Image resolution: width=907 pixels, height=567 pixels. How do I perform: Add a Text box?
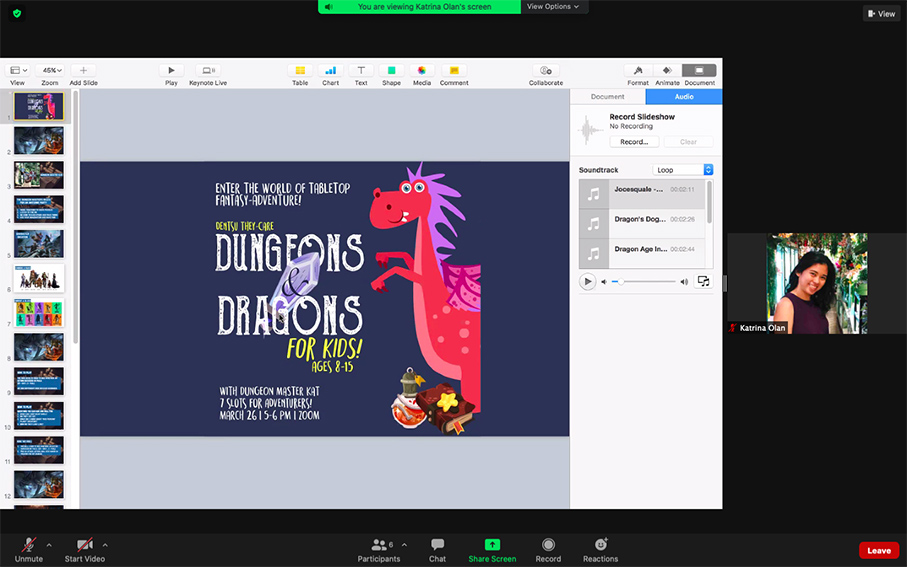(361, 71)
